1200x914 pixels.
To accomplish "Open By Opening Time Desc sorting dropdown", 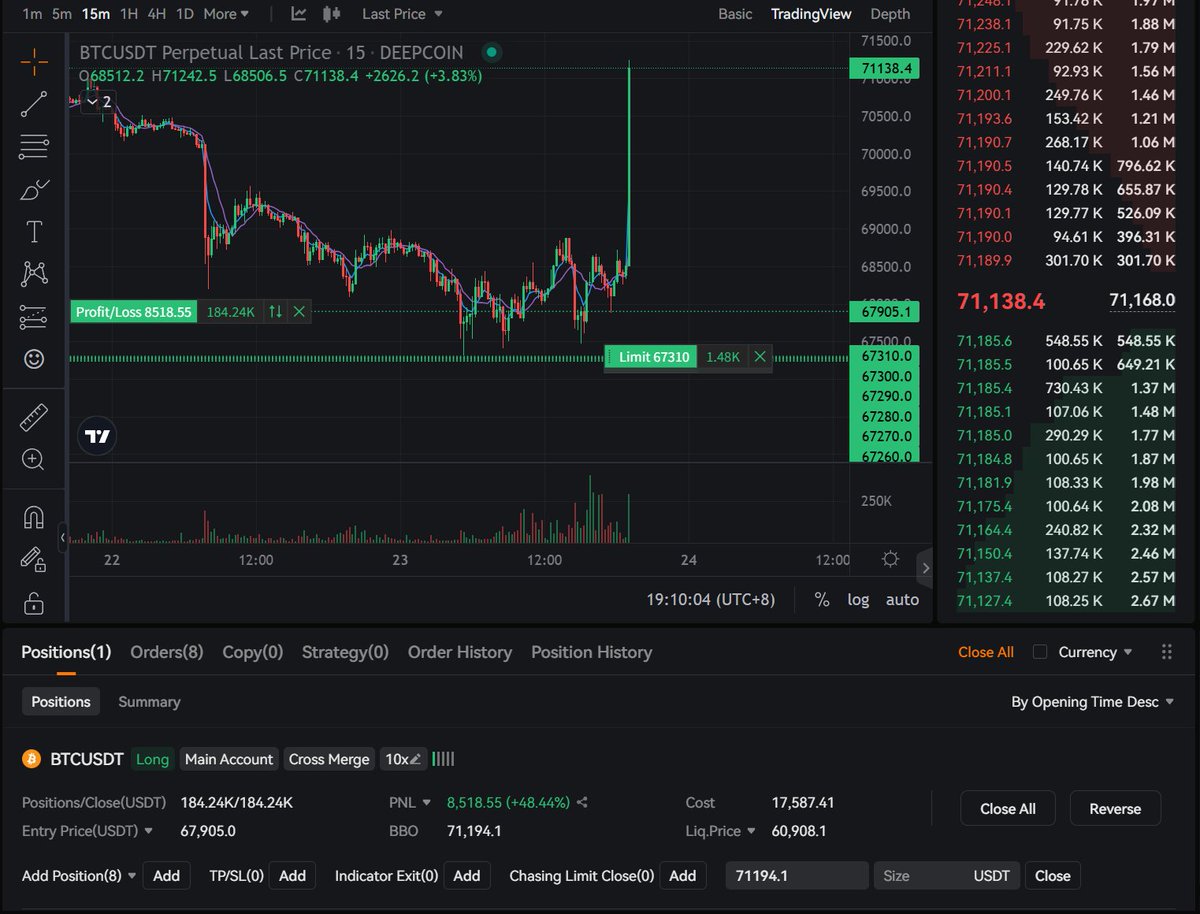I will click(x=1092, y=702).
